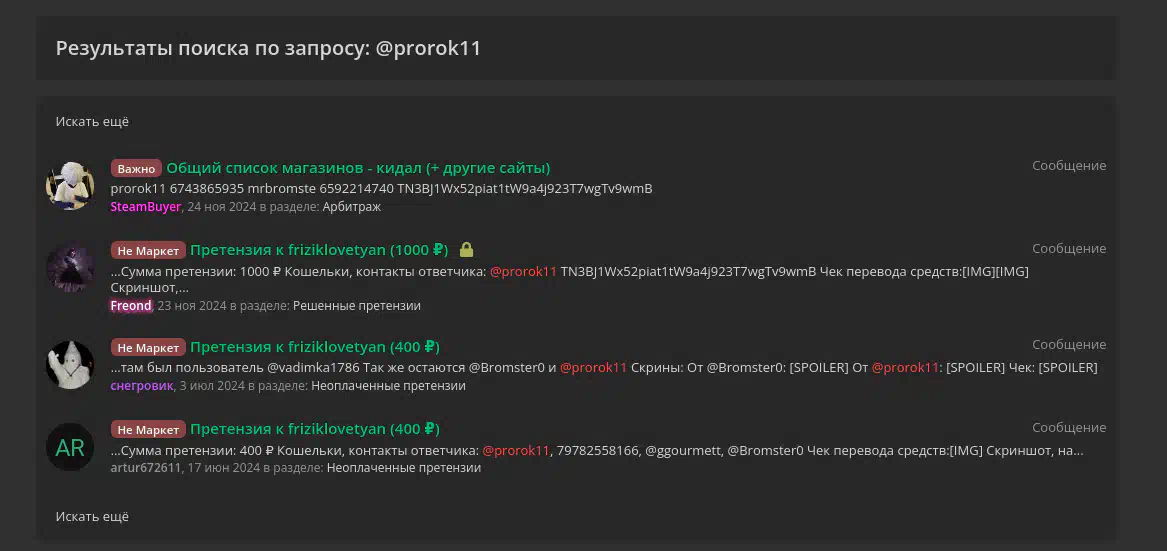Image resolution: width=1167 pixels, height=551 pixels.
Task: Click the Сообщение label in SteamBuyer's result
Action: (1069, 165)
